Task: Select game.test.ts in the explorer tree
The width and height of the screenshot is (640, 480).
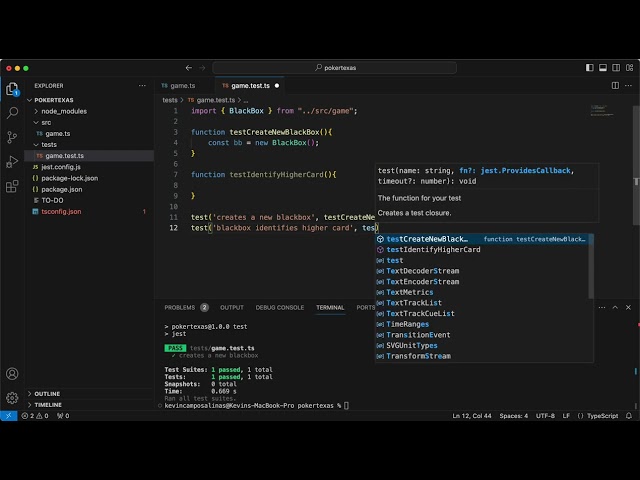Action: point(64,156)
